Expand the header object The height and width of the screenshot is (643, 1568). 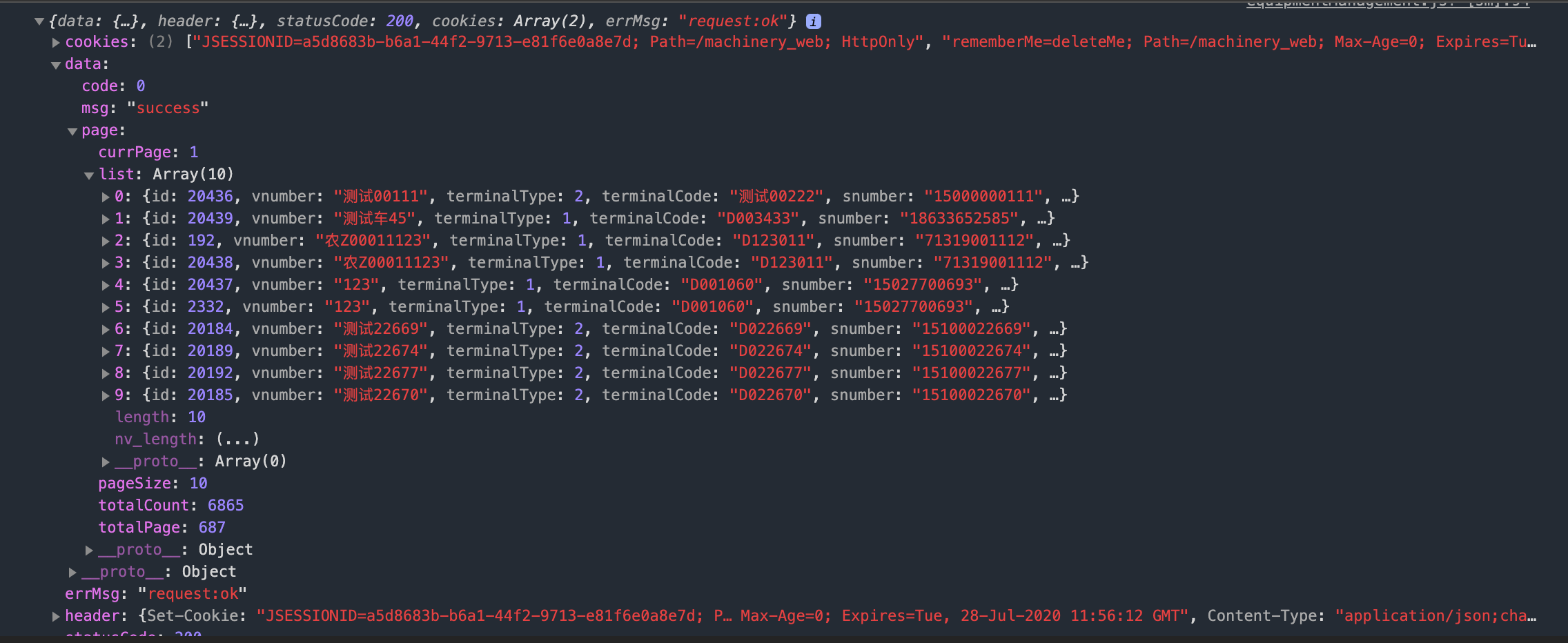click(x=56, y=617)
